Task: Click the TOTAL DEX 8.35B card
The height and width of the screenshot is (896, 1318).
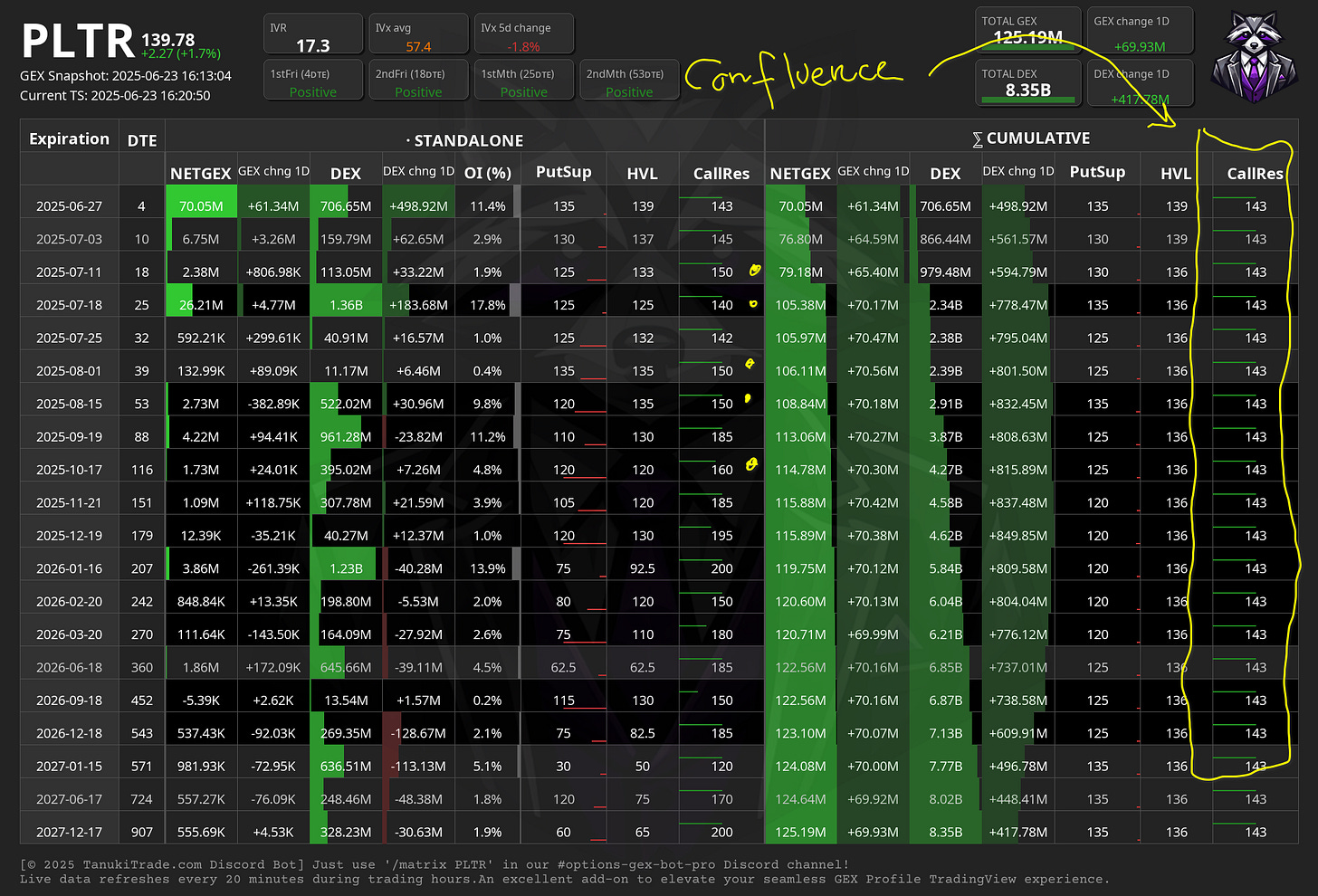Action: 1028,82
